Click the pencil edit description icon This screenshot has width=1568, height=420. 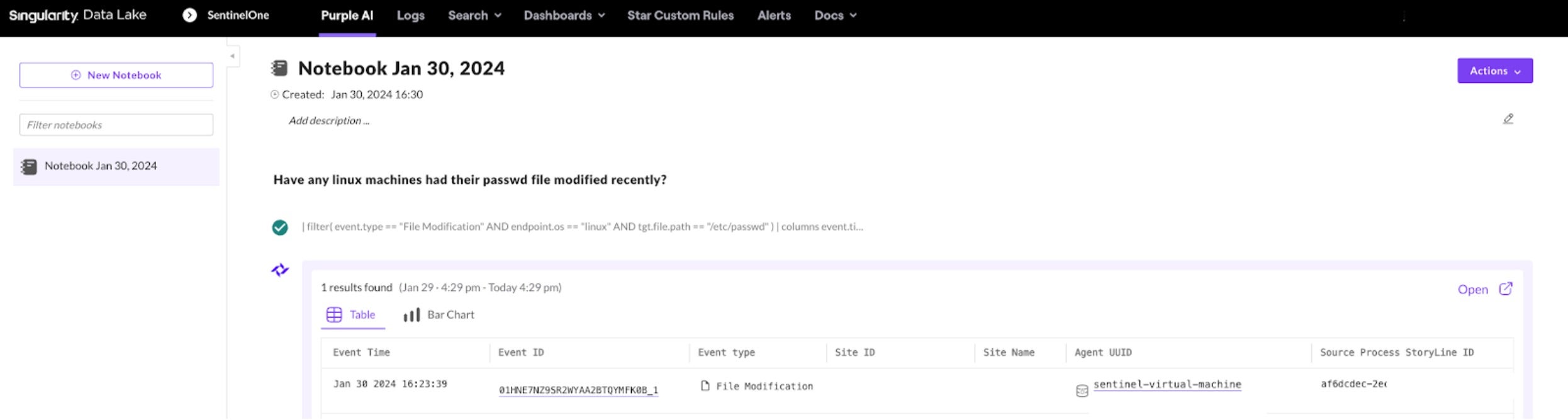[1508, 119]
